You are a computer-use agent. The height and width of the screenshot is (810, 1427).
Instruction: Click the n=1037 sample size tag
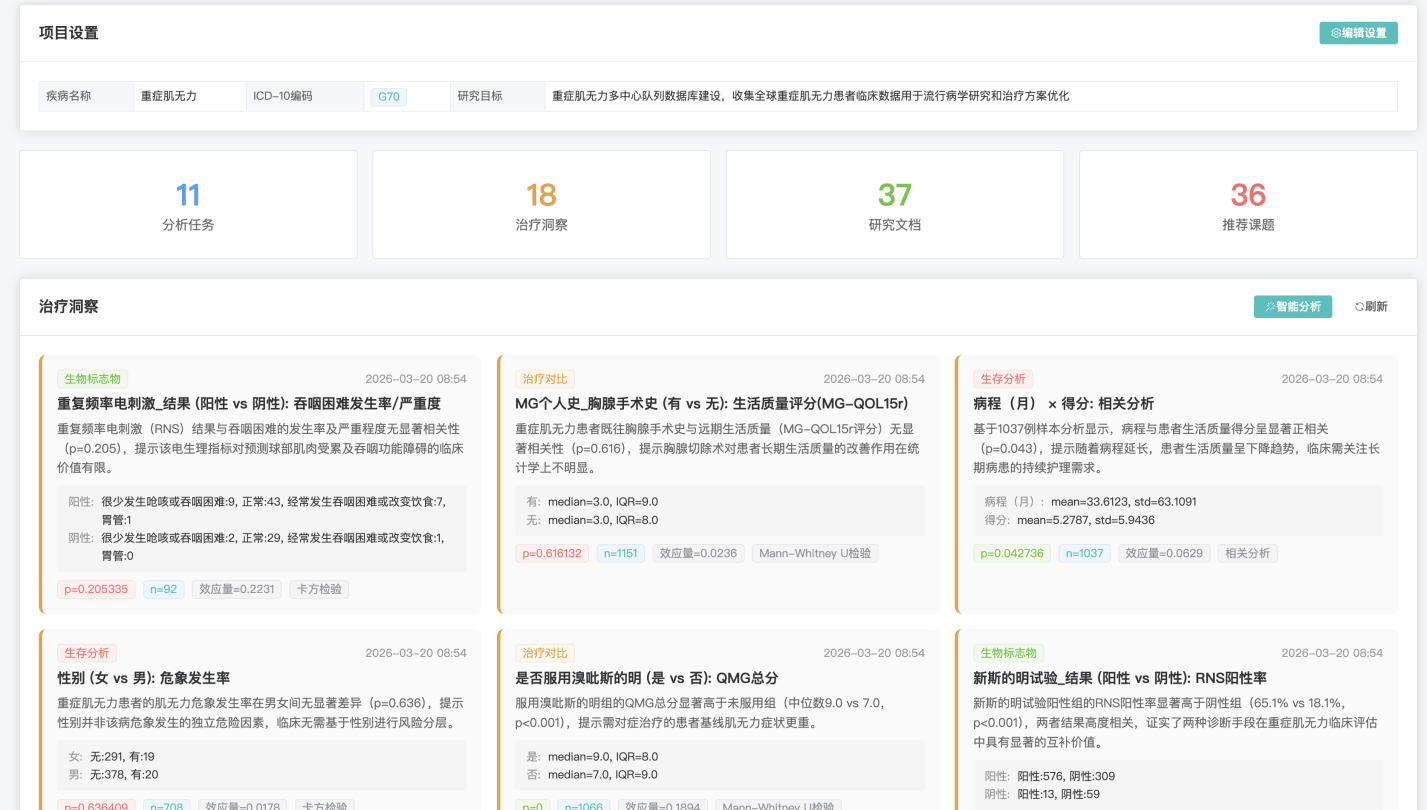1085,553
